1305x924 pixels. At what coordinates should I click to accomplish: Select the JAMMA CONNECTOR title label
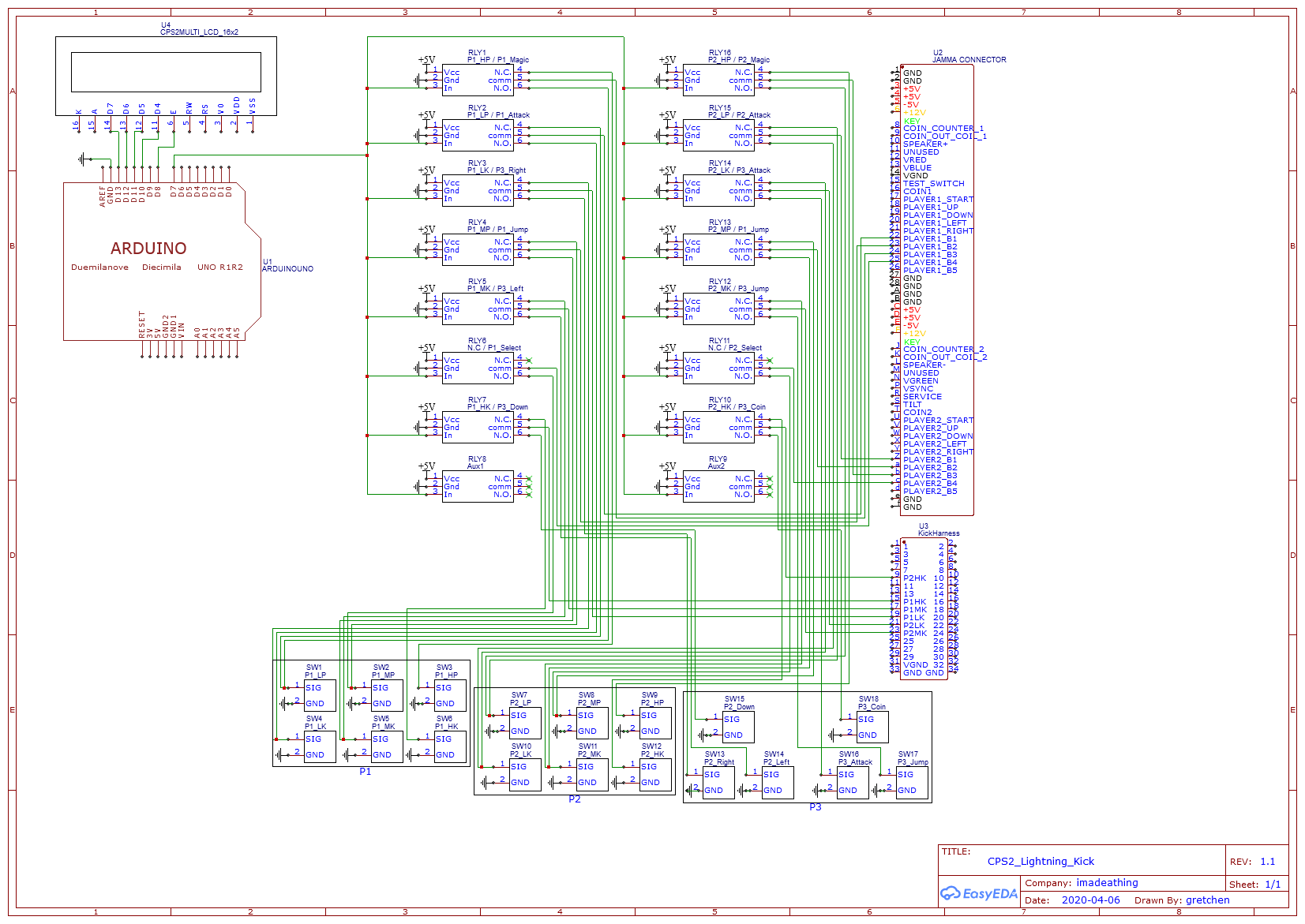click(x=969, y=60)
